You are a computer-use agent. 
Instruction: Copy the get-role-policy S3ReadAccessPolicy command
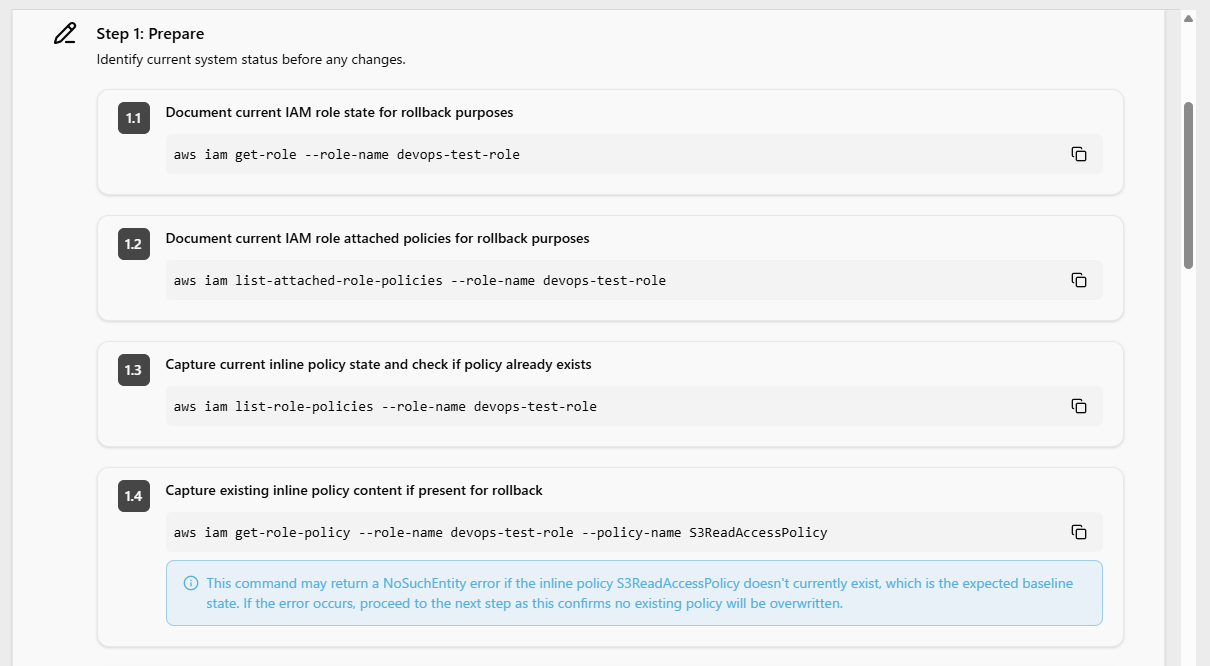[1078, 532]
